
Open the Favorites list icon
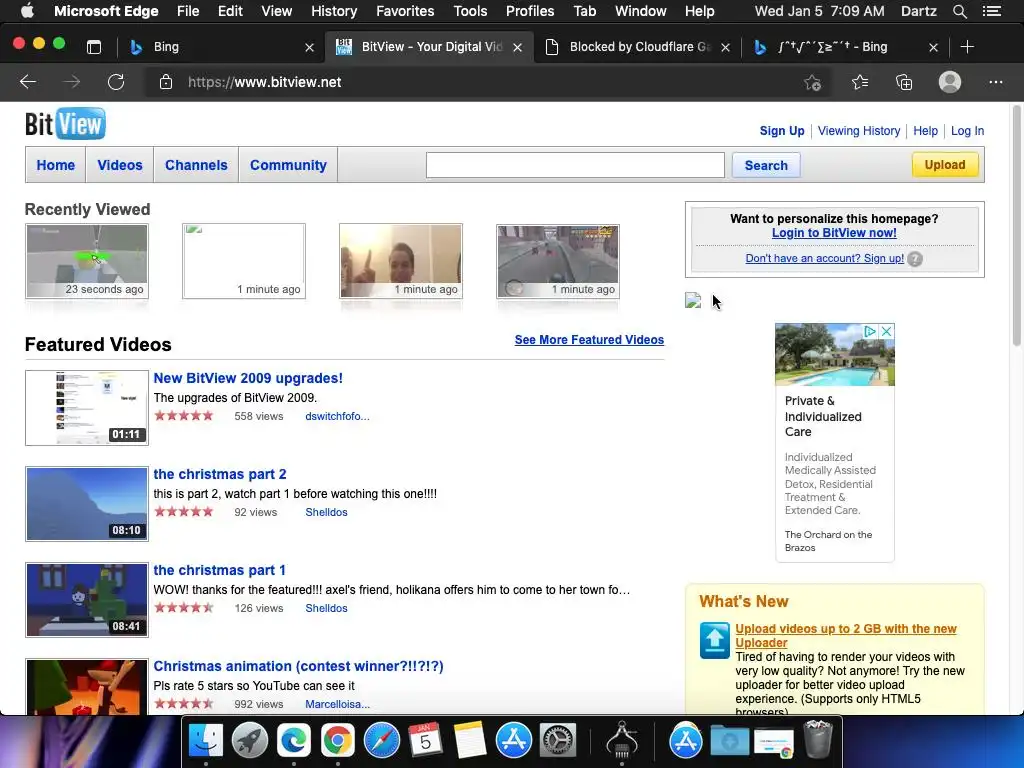click(860, 82)
